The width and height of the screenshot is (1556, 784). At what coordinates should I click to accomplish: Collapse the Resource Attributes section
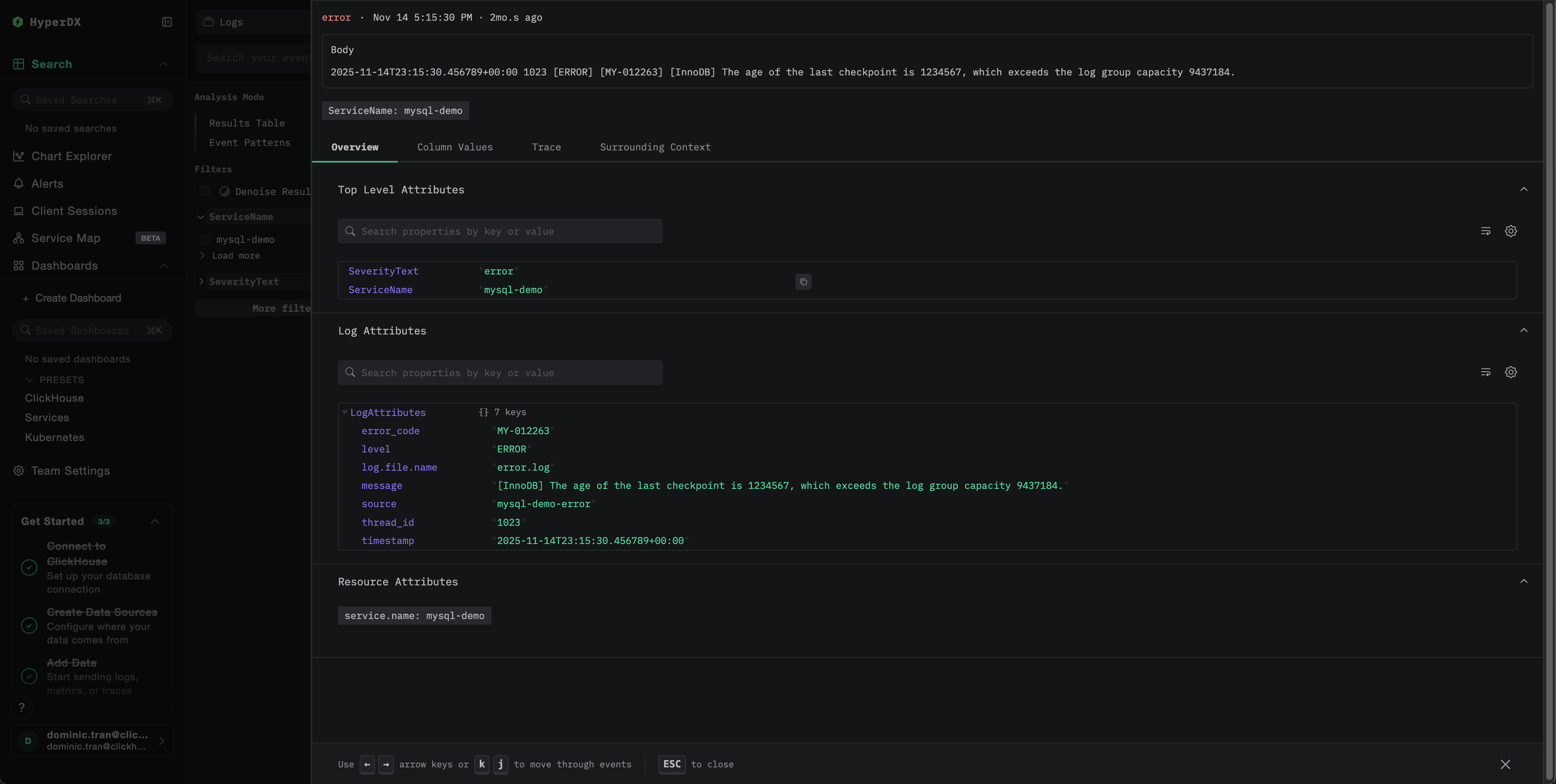(1524, 582)
